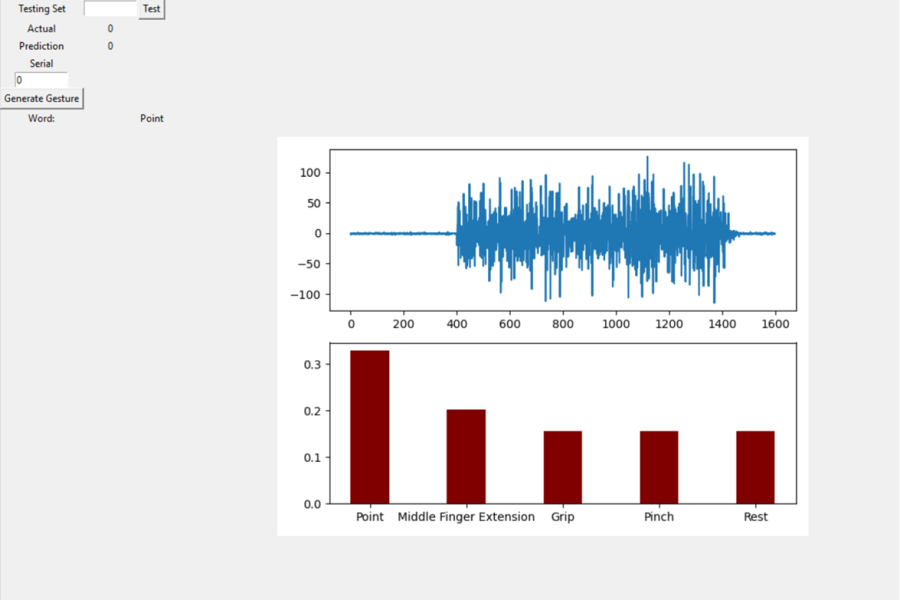Click the Actual label text

click(42, 29)
